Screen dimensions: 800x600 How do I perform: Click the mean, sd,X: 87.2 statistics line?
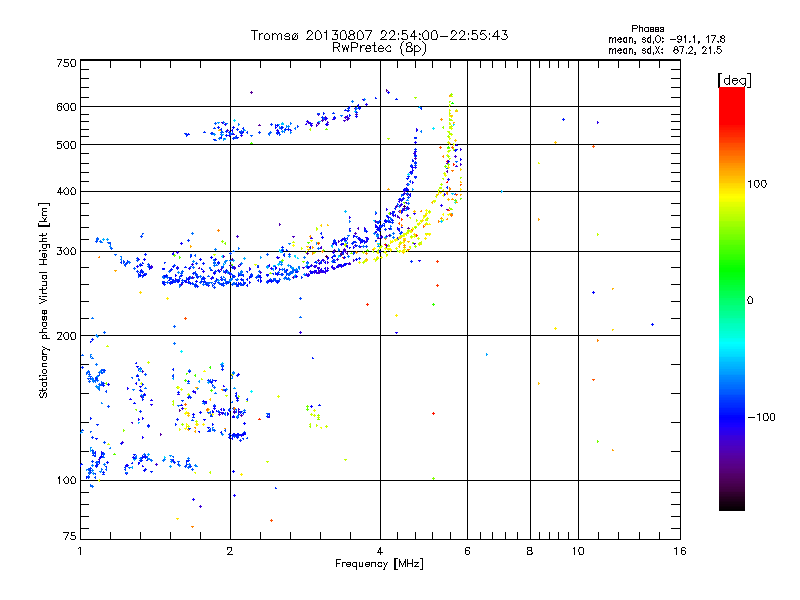665,50
